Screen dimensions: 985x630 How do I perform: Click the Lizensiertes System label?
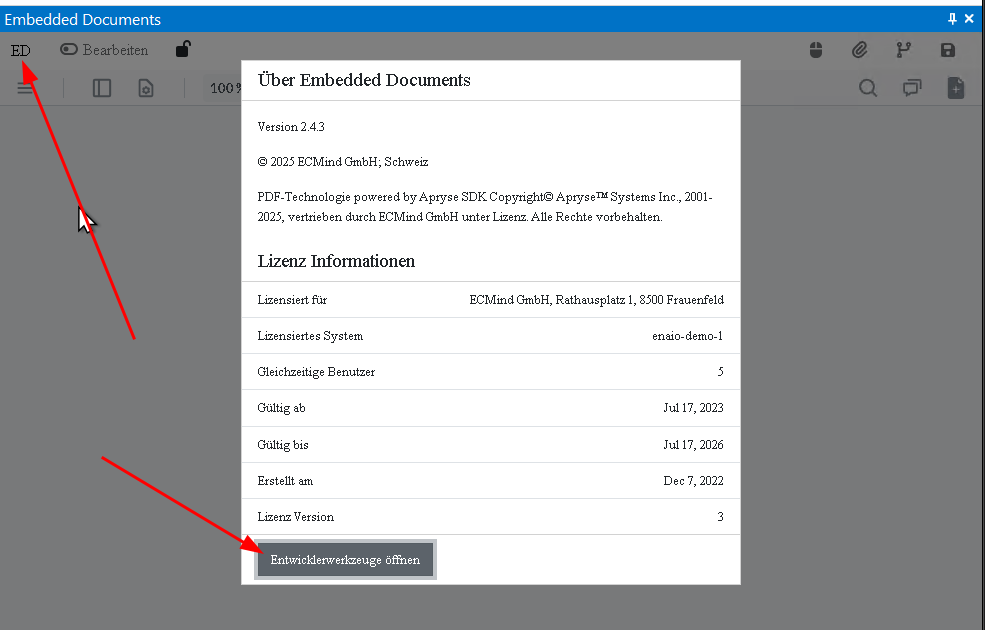(x=310, y=336)
